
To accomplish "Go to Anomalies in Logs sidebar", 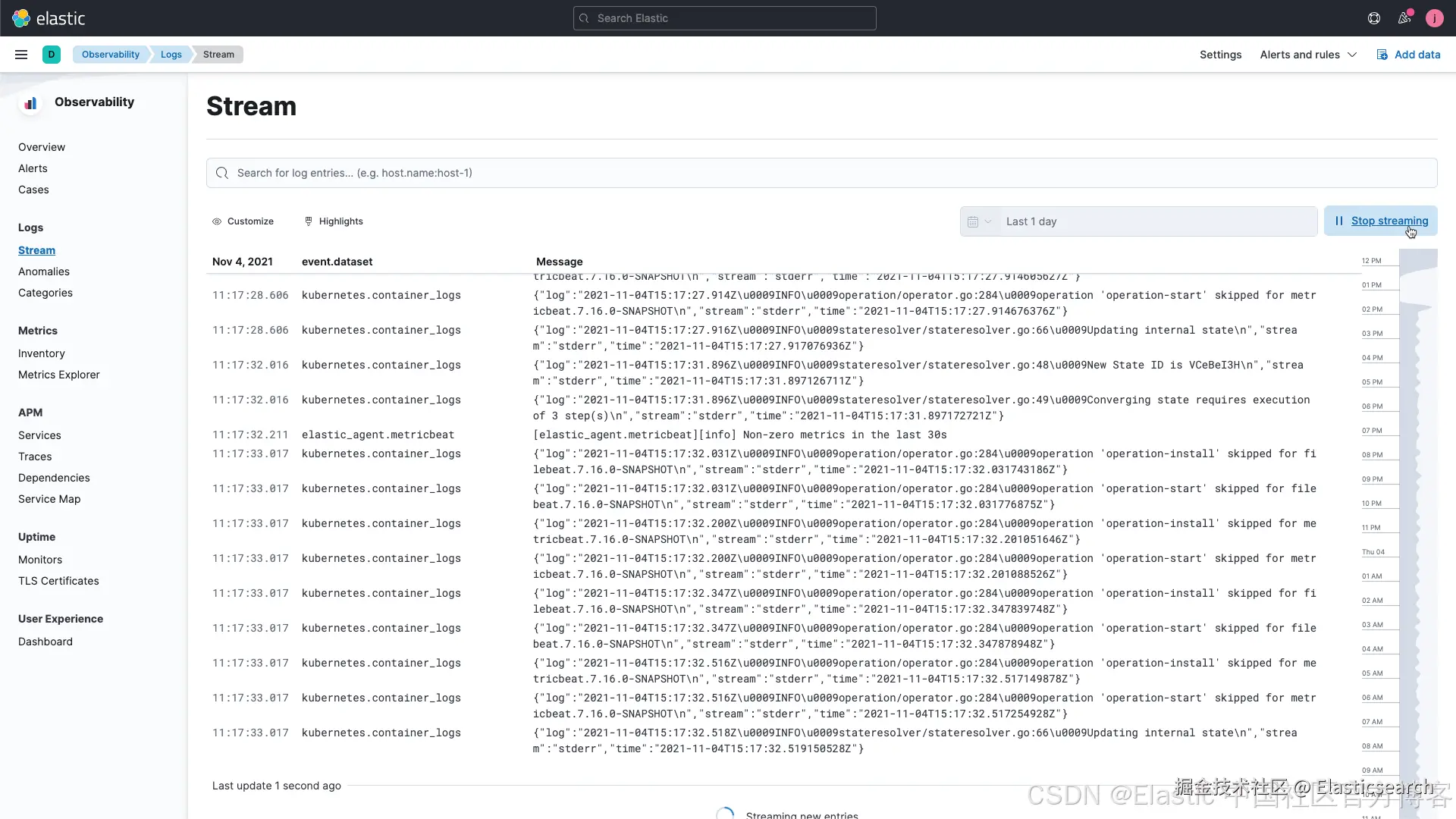I will 44,271.
